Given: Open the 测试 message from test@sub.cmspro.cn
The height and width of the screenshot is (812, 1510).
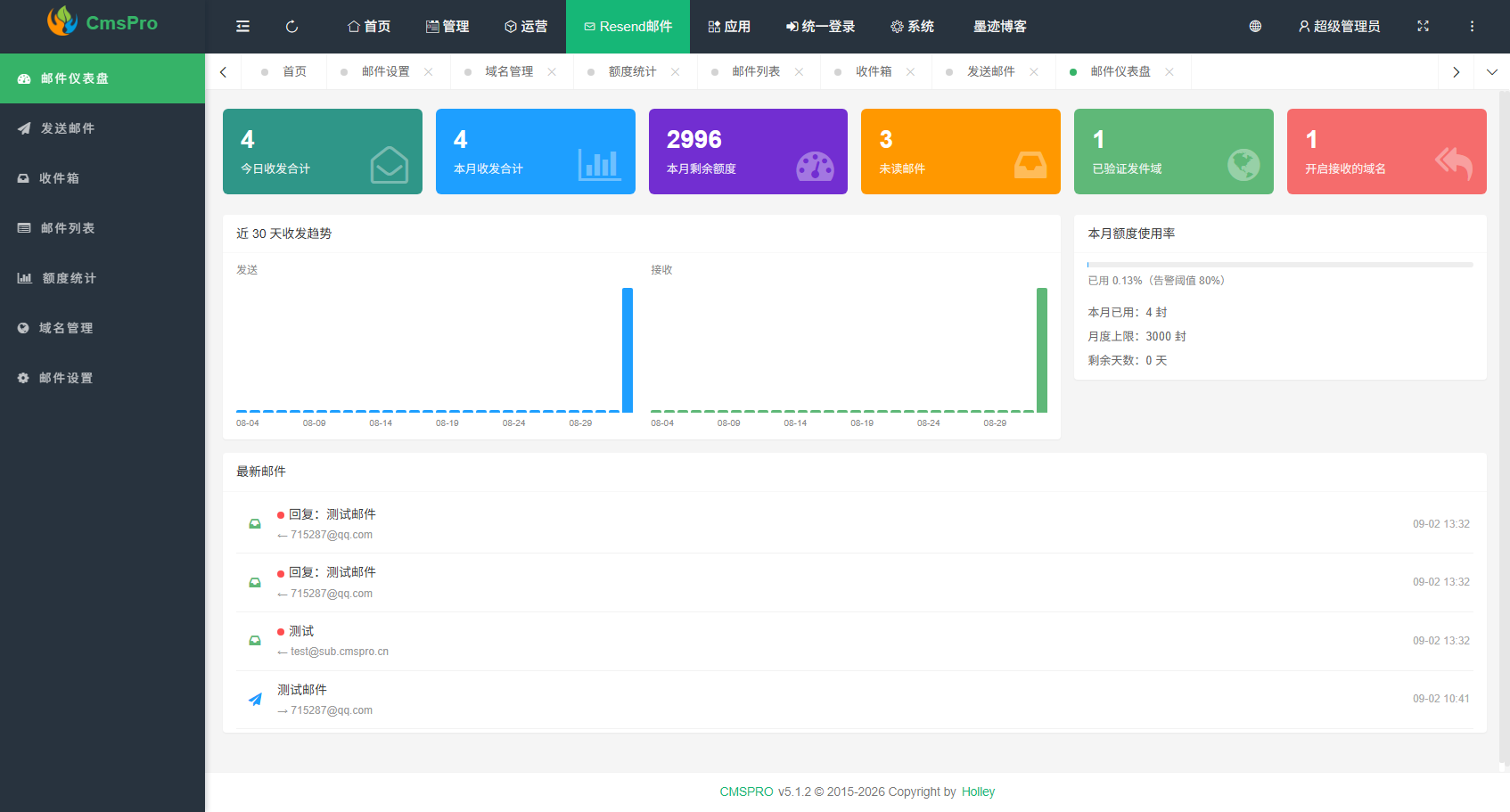Looking at the screenshot, I should (x=855, y=641).
